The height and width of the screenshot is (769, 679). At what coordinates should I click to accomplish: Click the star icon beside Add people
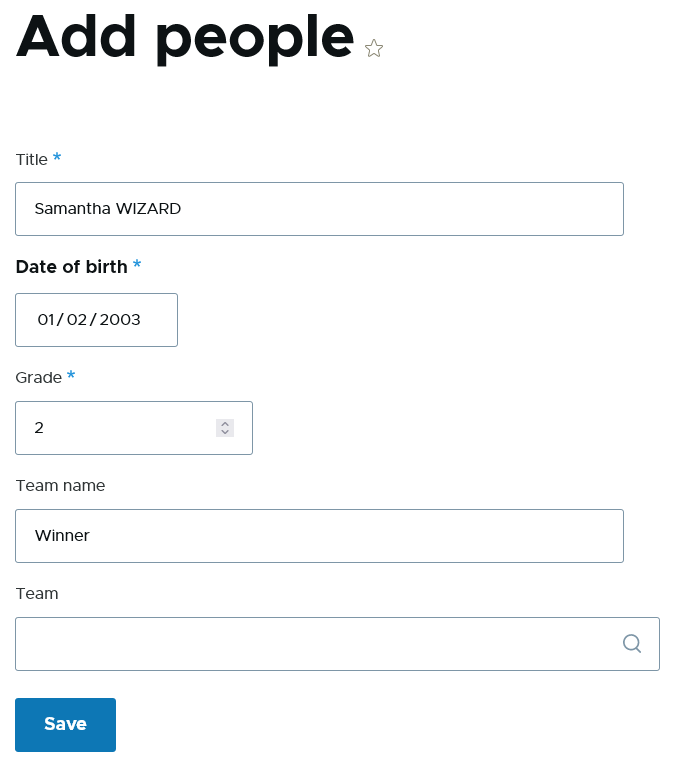[x=374, y=48]
